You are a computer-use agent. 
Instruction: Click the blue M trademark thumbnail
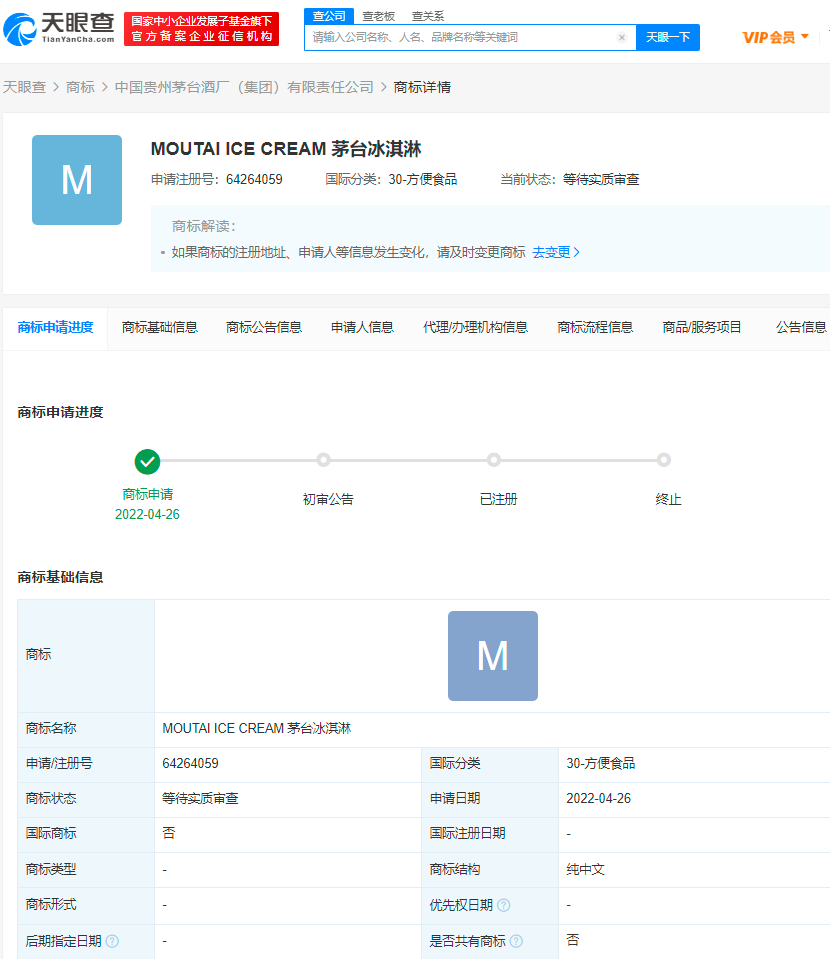point(76,180)
